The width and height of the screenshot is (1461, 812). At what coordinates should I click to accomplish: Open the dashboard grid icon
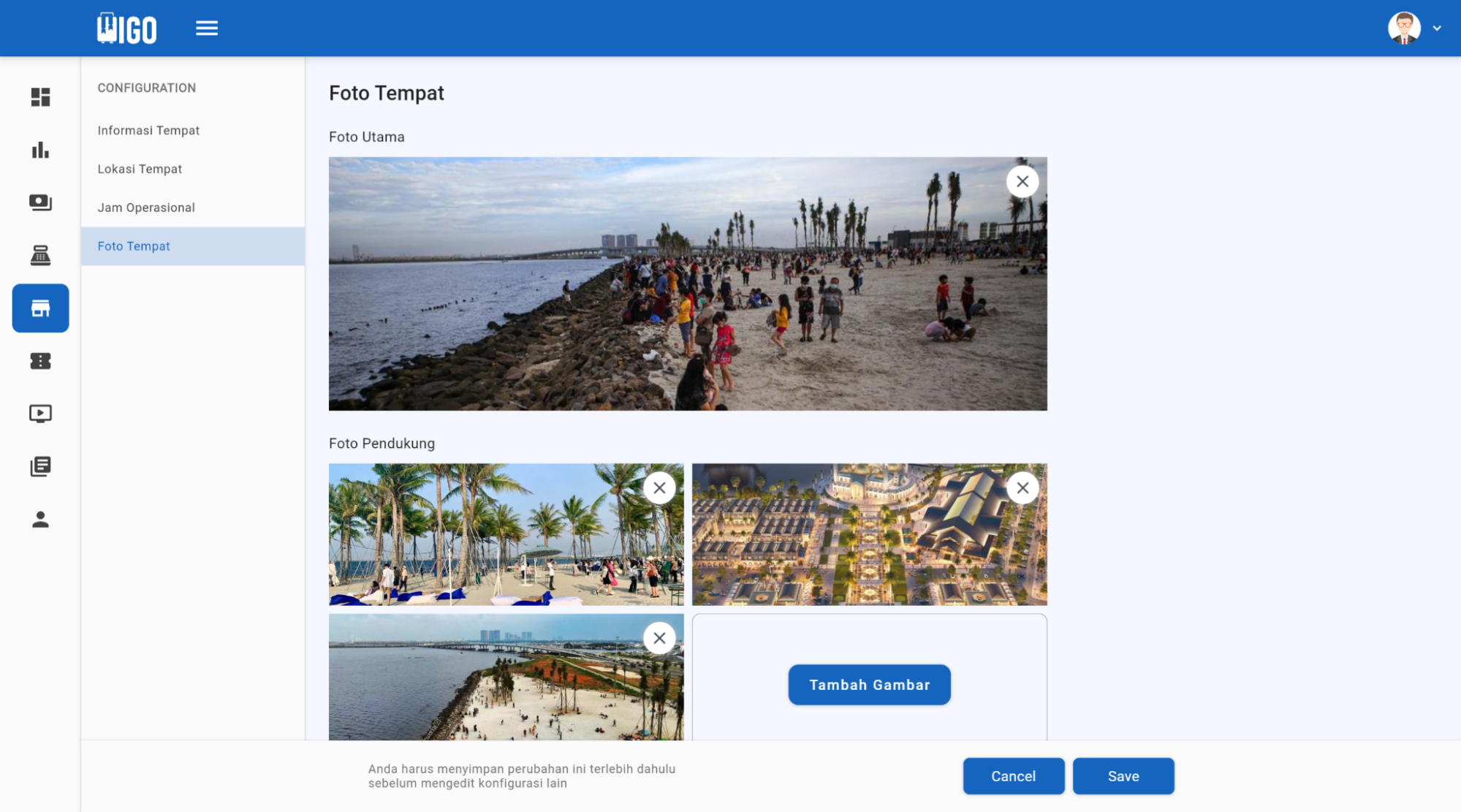coord(40,97)
